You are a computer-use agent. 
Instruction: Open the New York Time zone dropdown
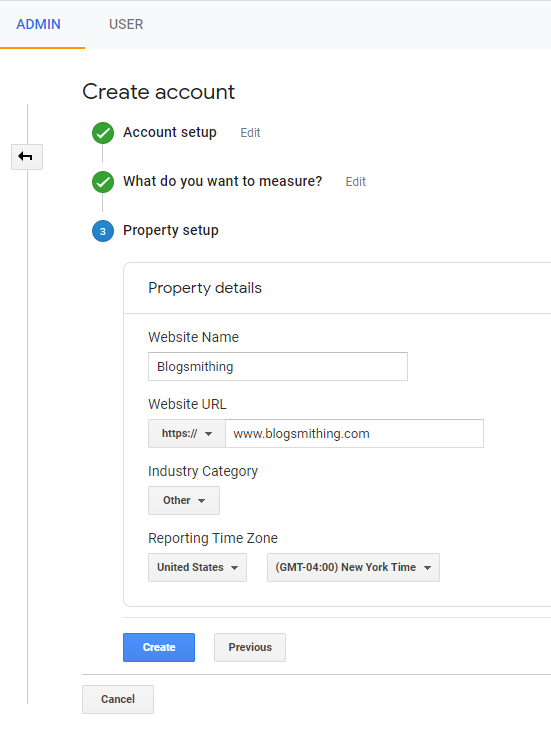(353, 567)
